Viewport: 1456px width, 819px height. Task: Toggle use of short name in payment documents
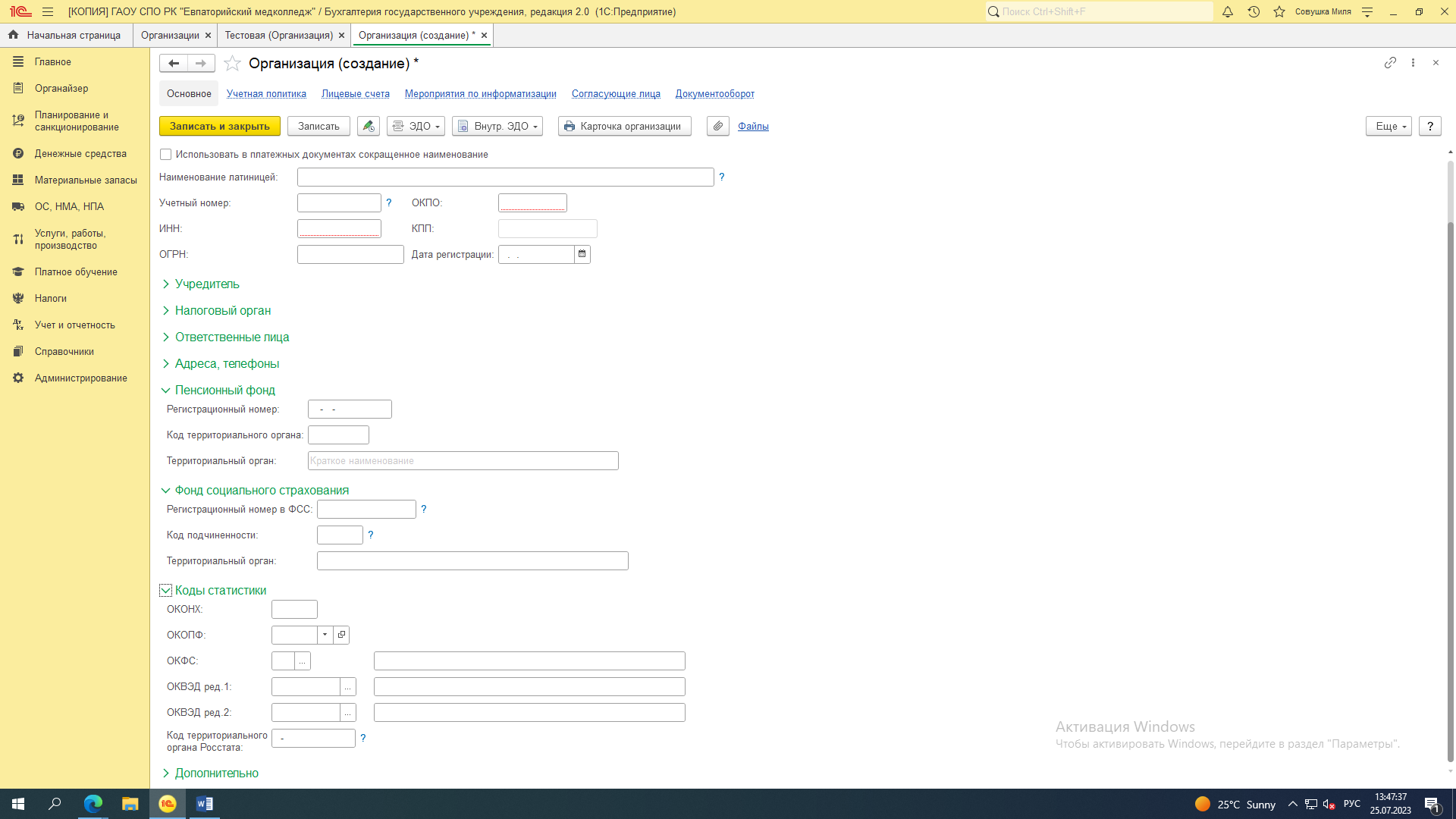click(166, 155)
